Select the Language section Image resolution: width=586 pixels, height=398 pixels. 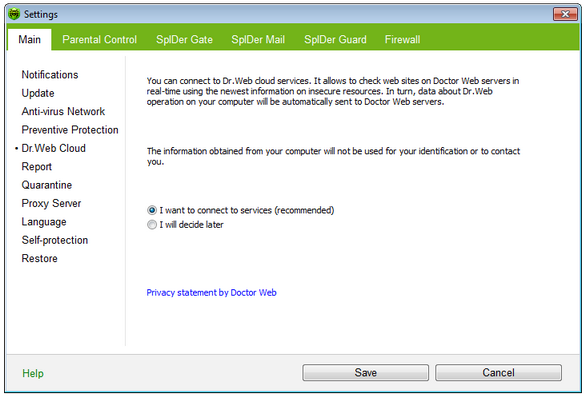tap(44, 222)
